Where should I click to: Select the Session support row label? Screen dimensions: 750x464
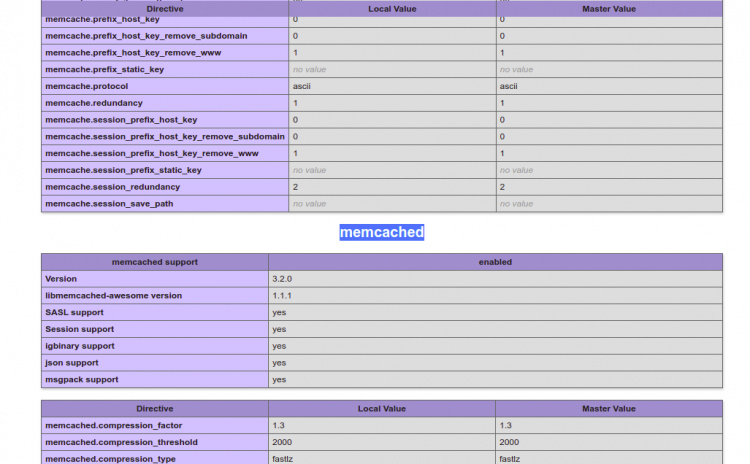click(x=80, y=329)
